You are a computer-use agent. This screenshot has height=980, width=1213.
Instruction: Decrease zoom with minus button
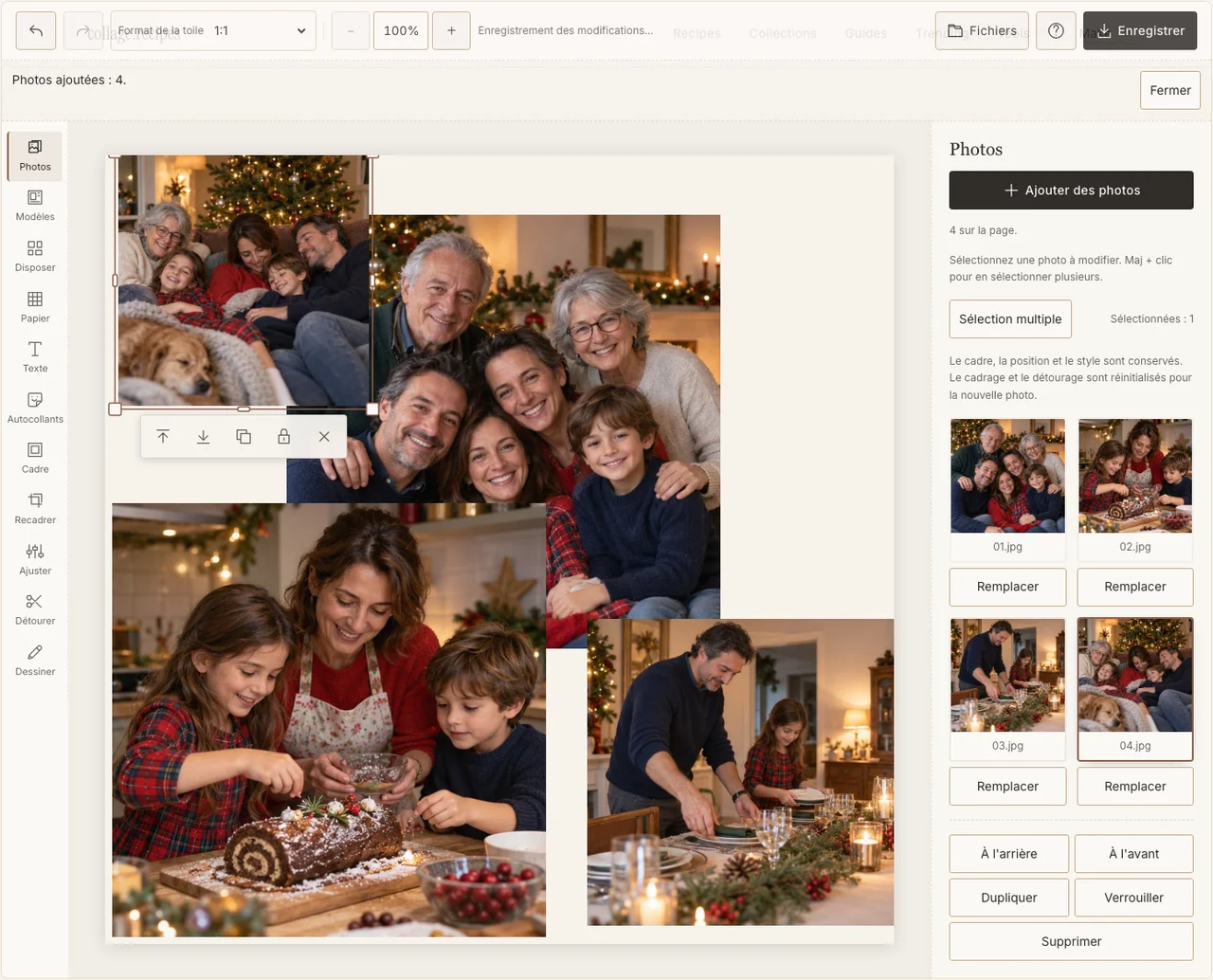click(x=351, y=30)
